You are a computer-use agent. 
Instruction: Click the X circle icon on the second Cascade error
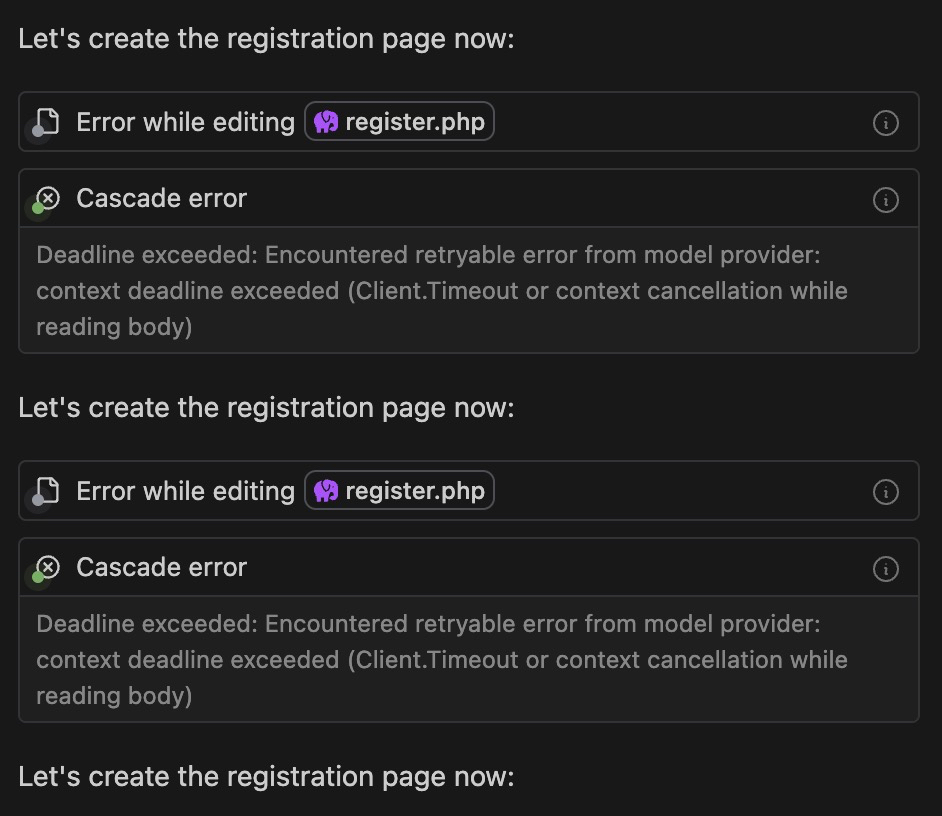click(x=48, y=567)
